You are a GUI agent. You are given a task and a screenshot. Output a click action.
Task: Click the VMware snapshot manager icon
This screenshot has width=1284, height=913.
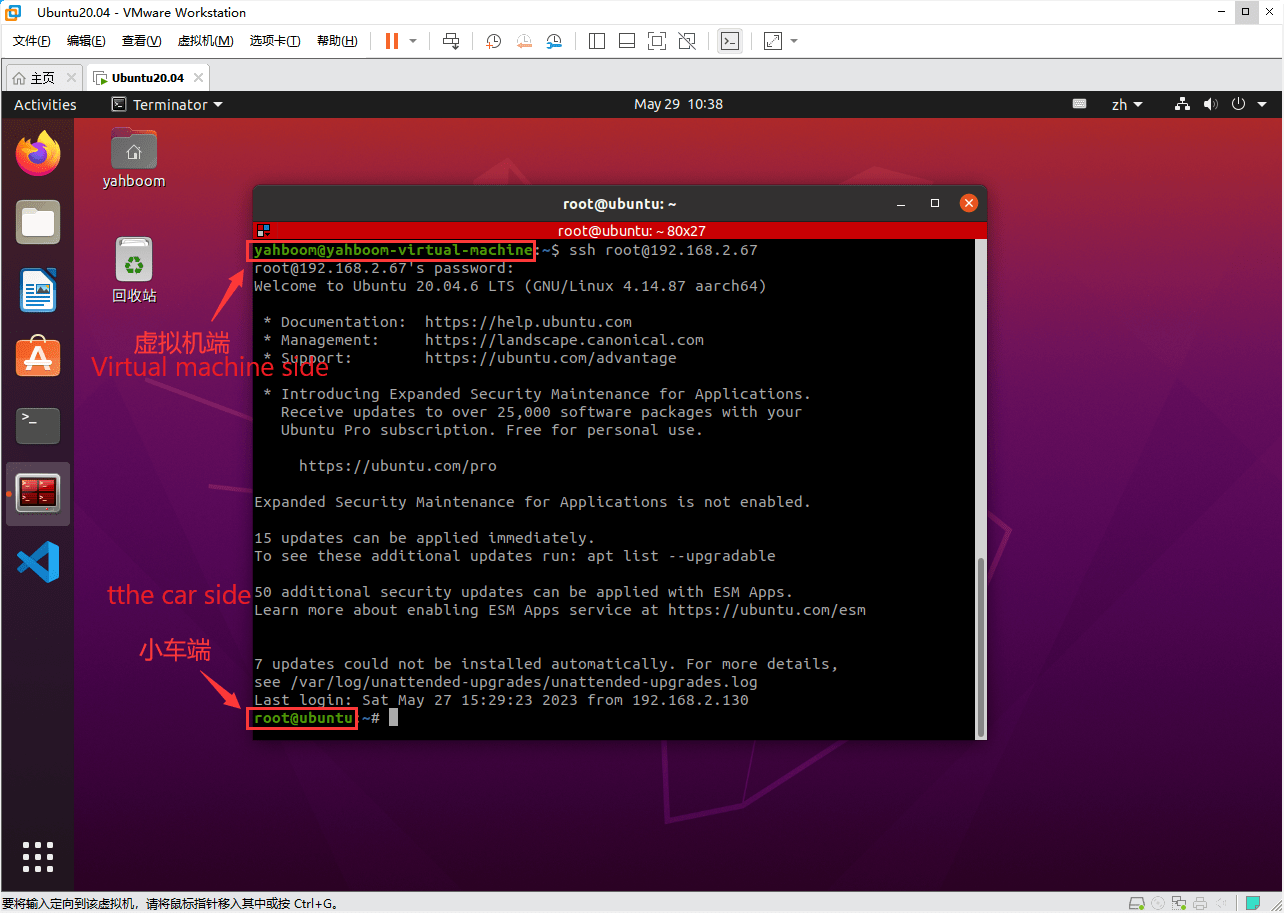[x=554, y=41]
